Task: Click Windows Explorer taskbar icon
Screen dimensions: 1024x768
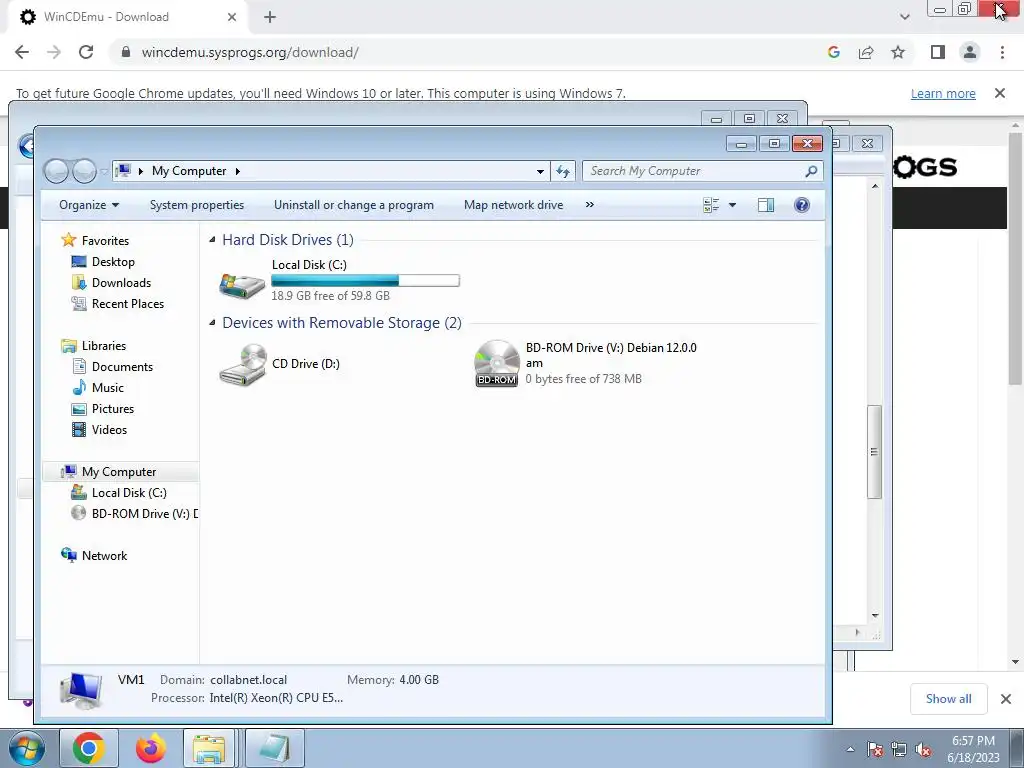Action: pos(209,748)
